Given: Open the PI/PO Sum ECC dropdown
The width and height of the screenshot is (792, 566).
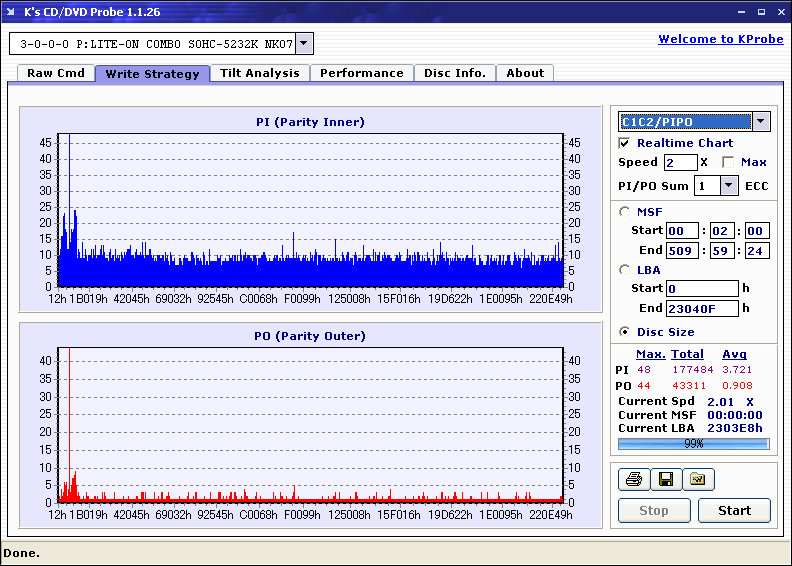Looking at the screenshot, I should [x=728, y=186].
